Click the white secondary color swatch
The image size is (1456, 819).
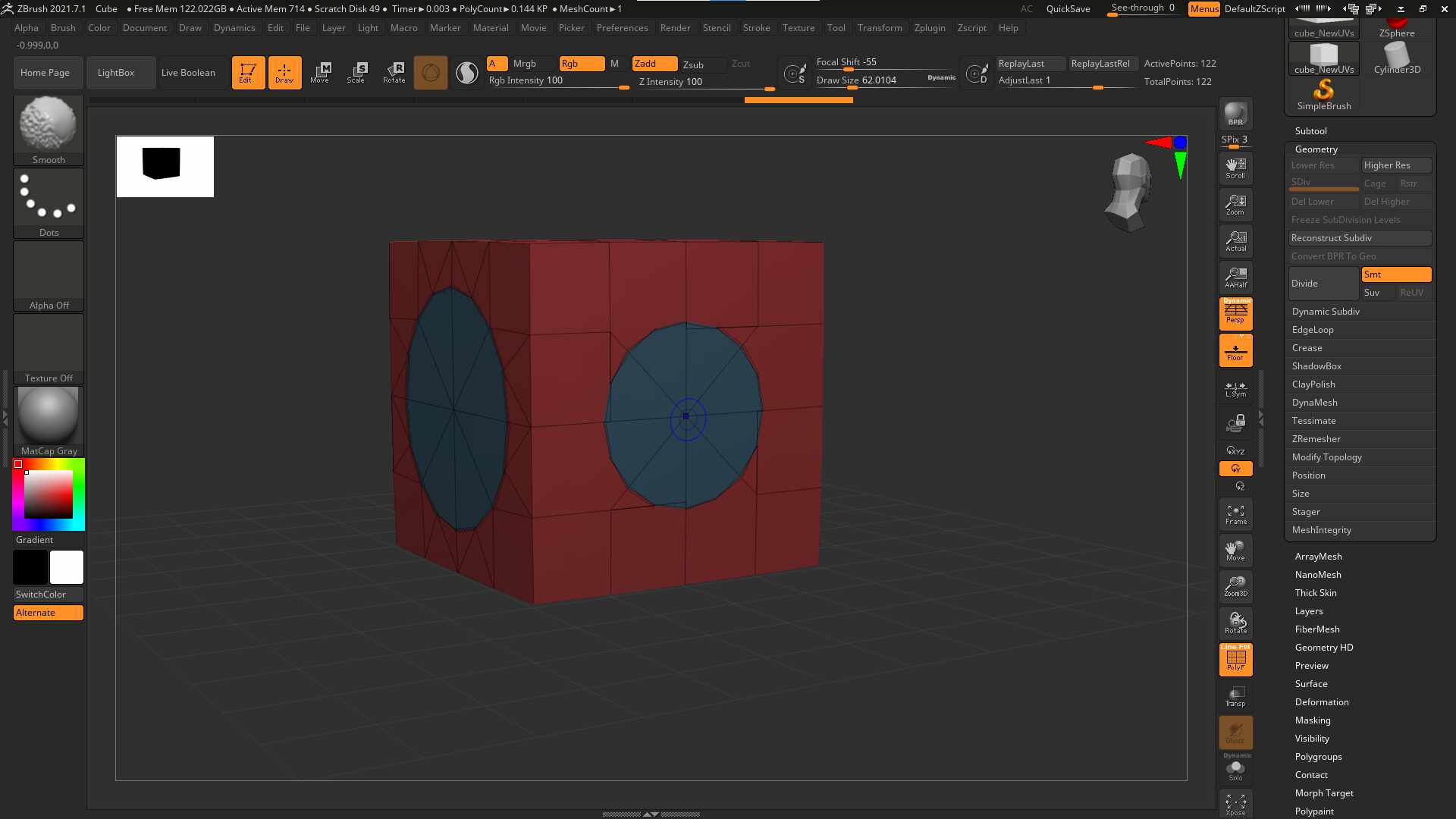tap(67, 567)
